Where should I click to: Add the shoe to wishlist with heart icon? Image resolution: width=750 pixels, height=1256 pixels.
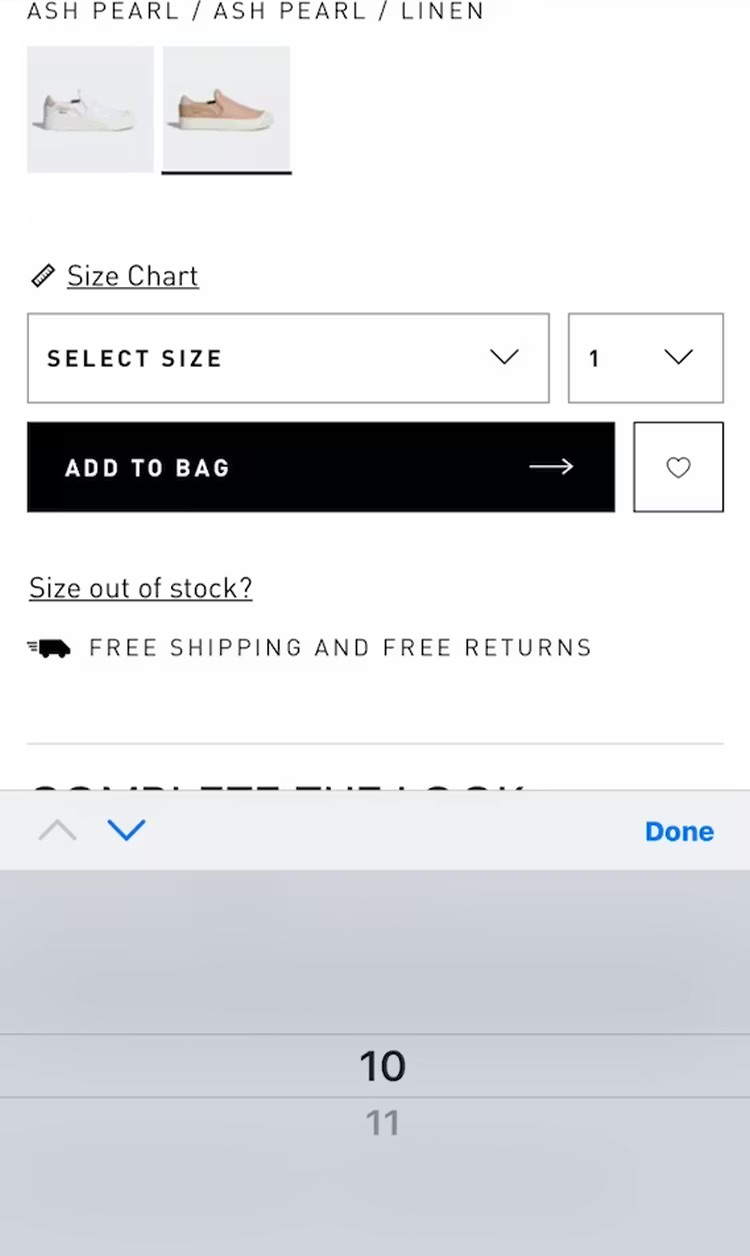click(x=678, y=467)
